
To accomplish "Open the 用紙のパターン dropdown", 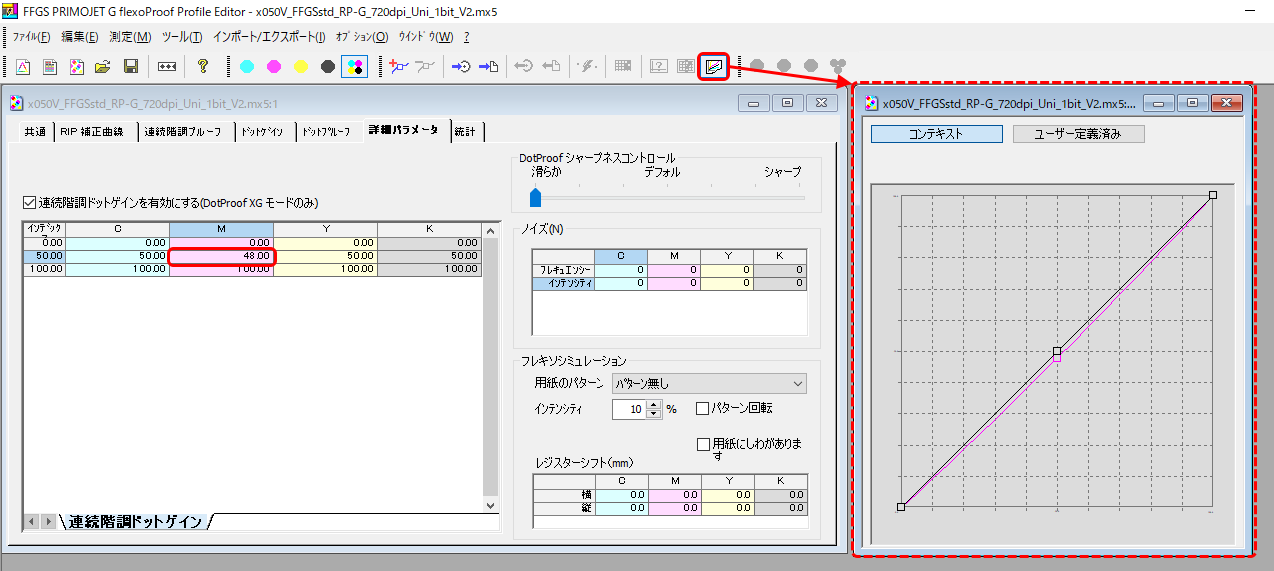I will pos(709,383).
